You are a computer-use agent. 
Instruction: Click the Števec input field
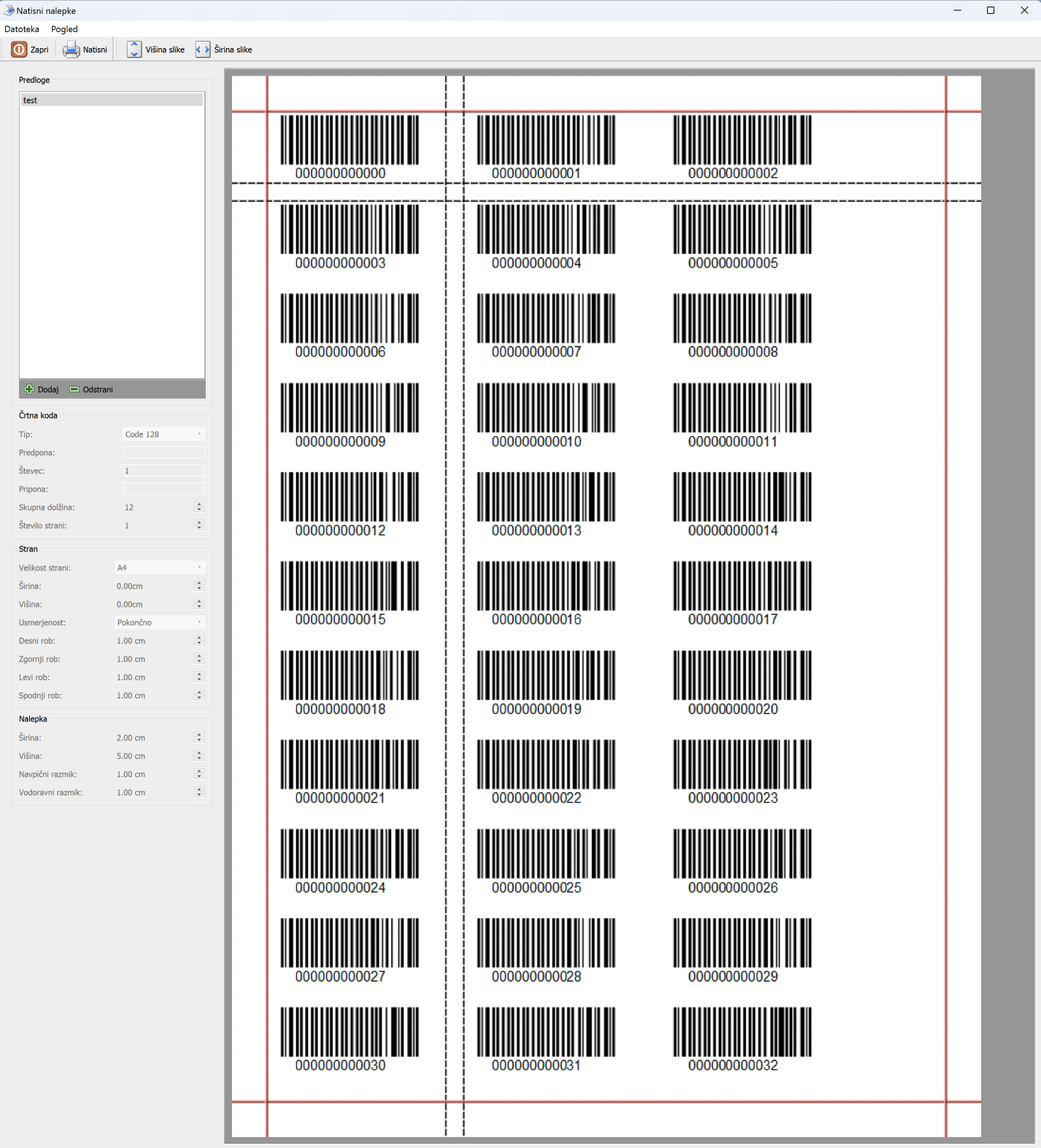[x=163, y=471]
